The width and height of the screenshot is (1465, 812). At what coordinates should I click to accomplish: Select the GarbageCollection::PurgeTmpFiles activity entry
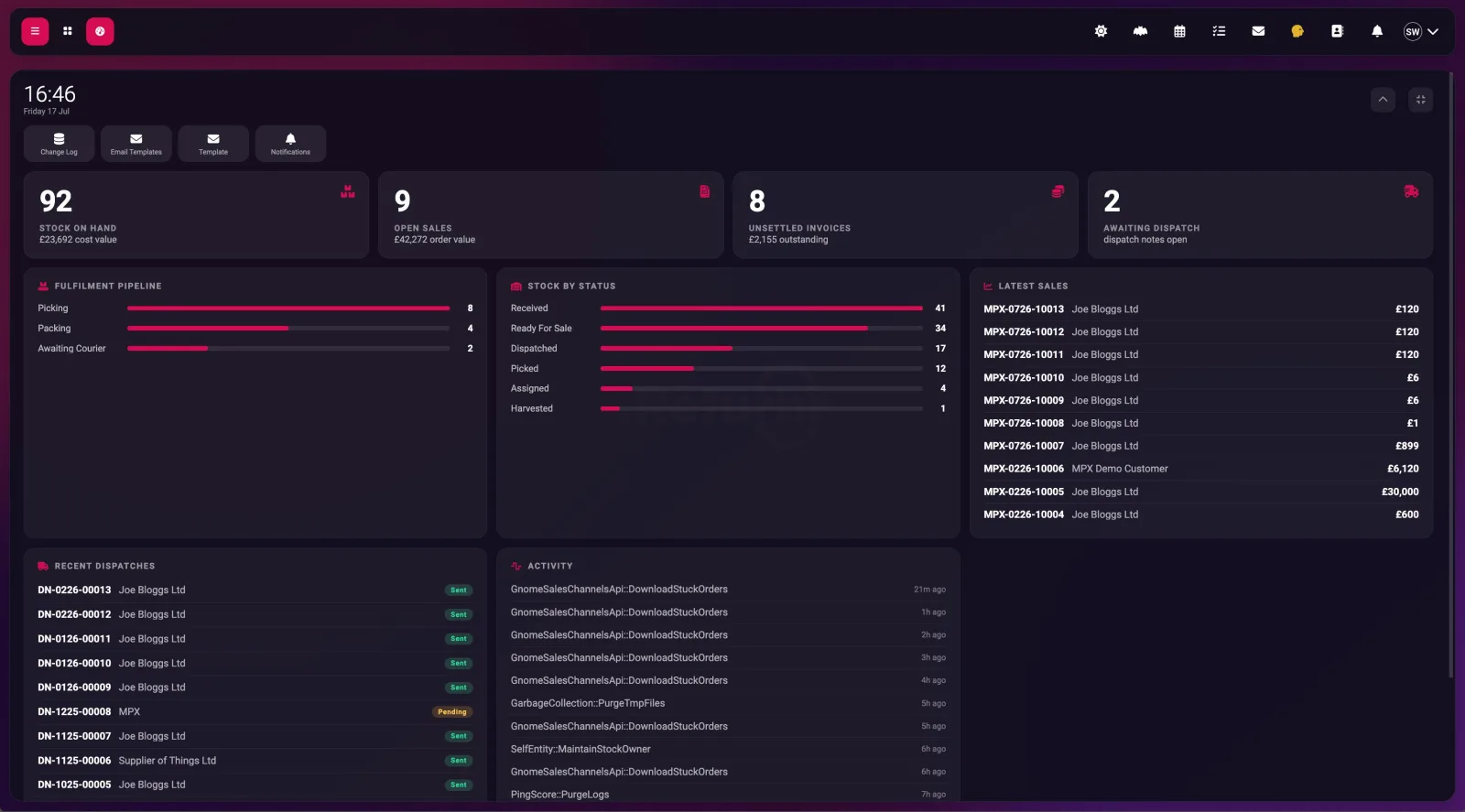728,704
